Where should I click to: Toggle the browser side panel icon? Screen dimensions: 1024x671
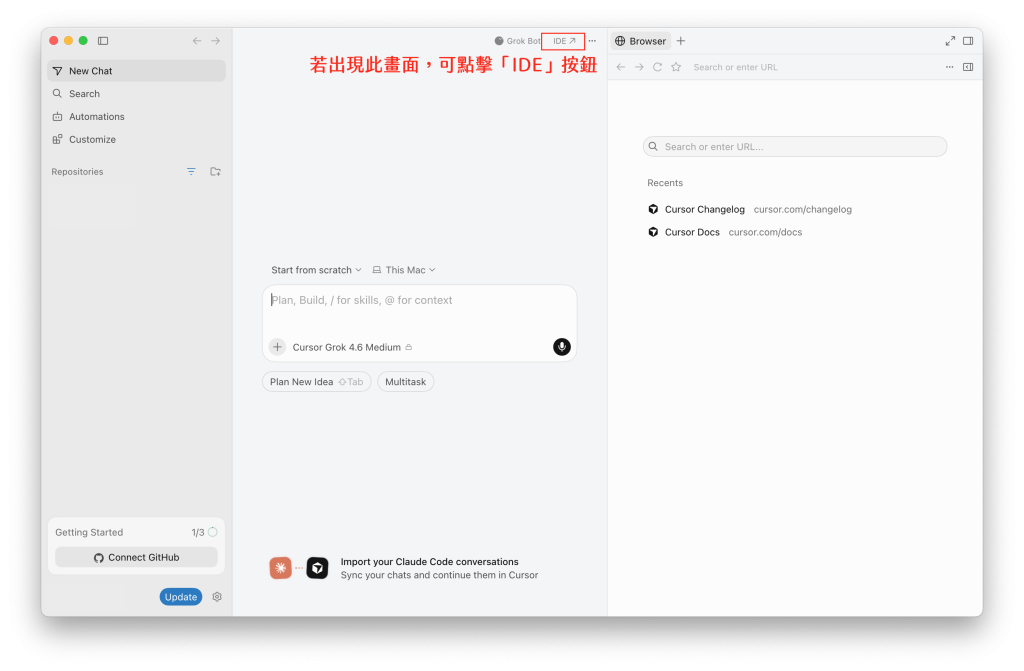(968, 67)
